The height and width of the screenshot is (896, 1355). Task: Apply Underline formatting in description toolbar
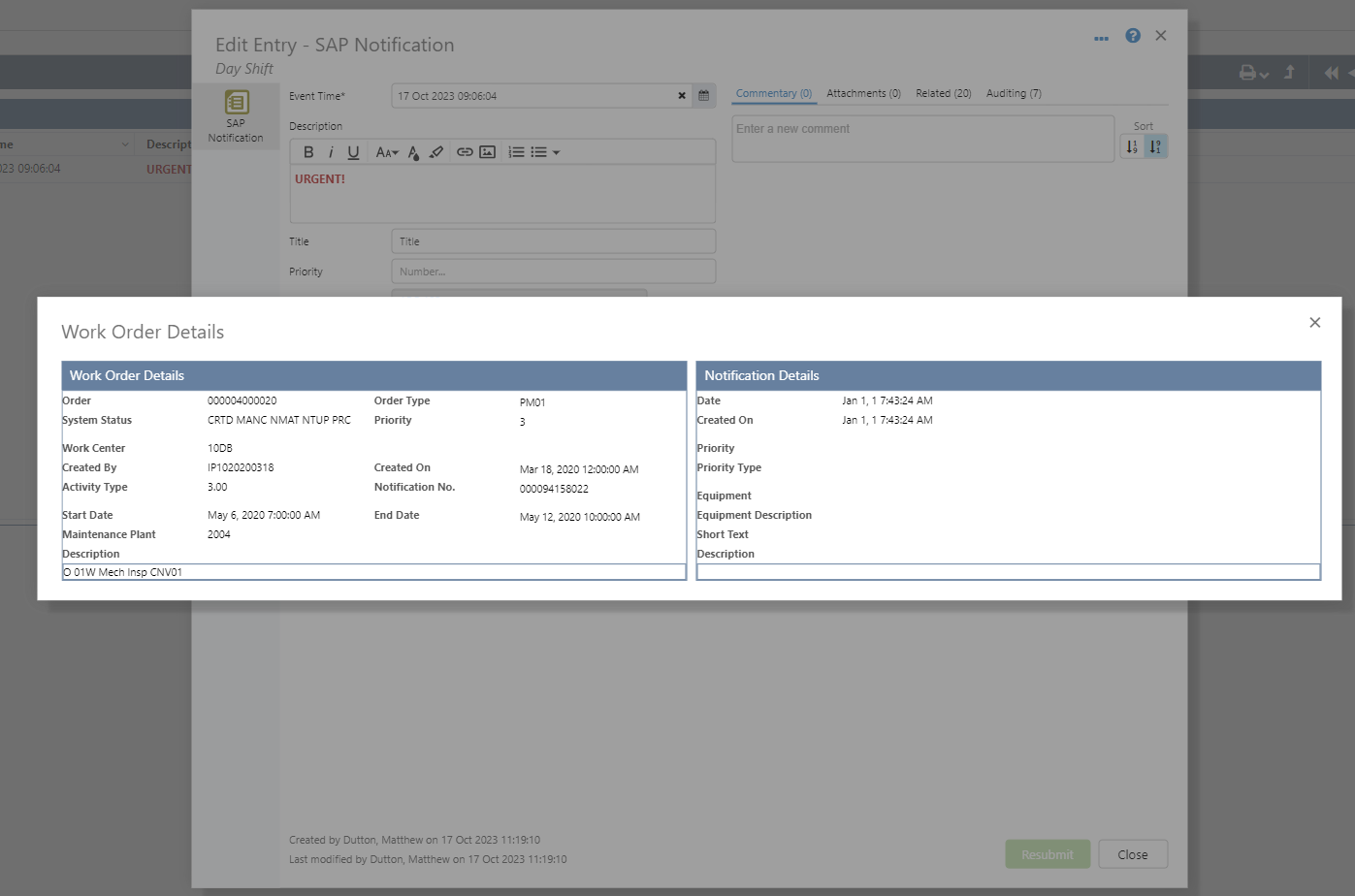[353, 152]
